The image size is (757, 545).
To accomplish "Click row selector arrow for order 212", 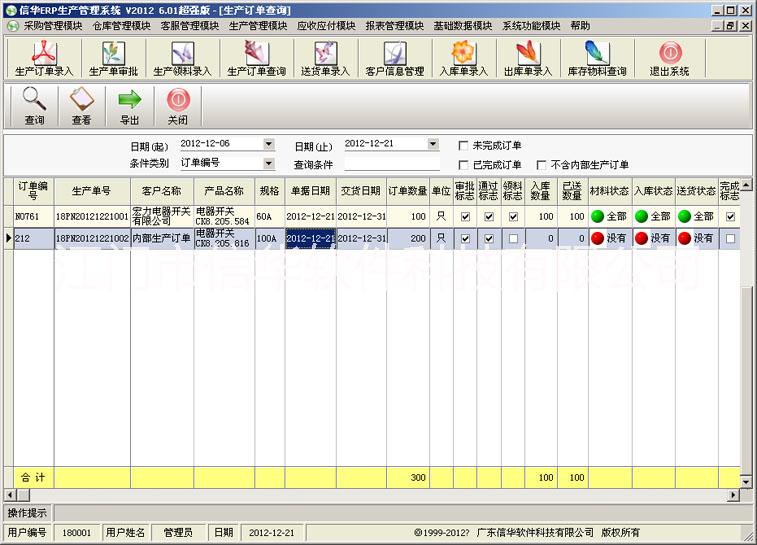I will coord(9,238).
